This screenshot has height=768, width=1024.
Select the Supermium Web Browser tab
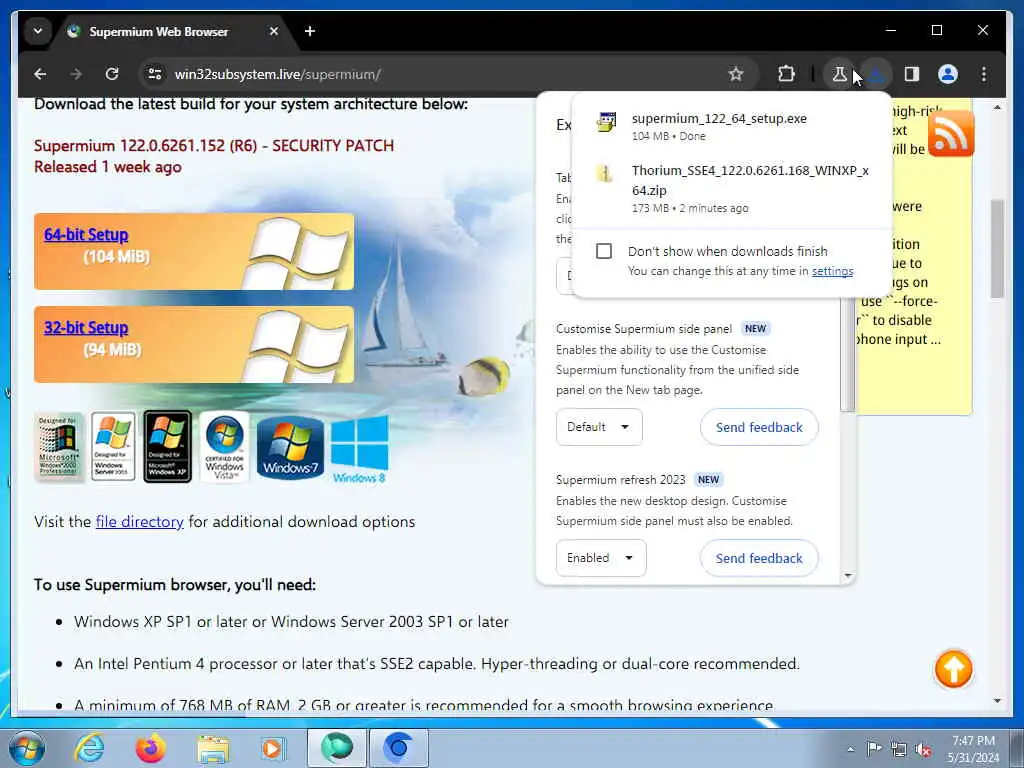point(158,31)
